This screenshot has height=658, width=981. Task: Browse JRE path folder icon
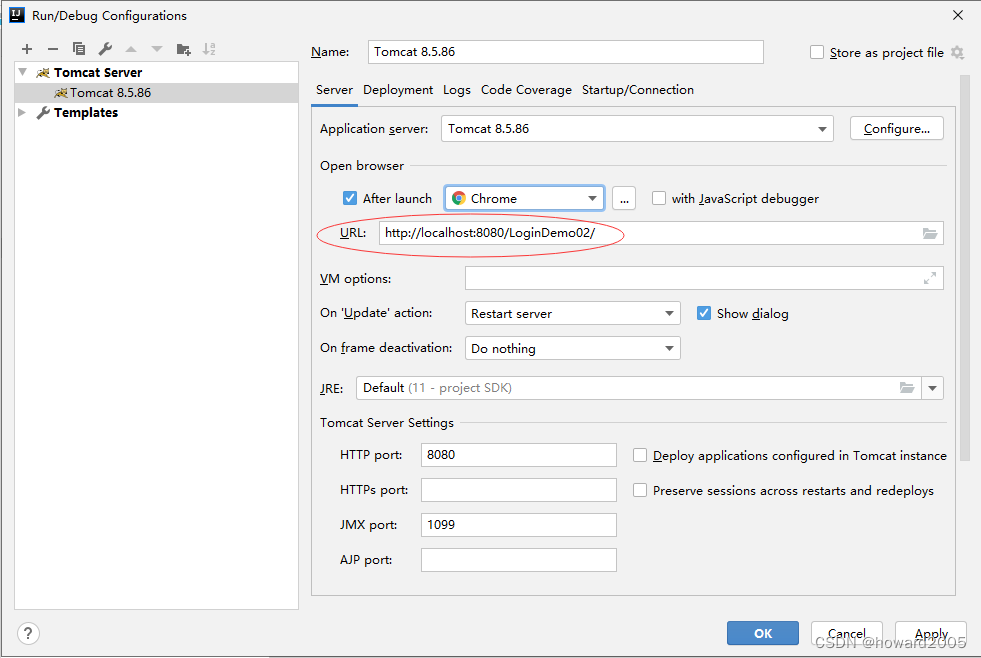907,388
